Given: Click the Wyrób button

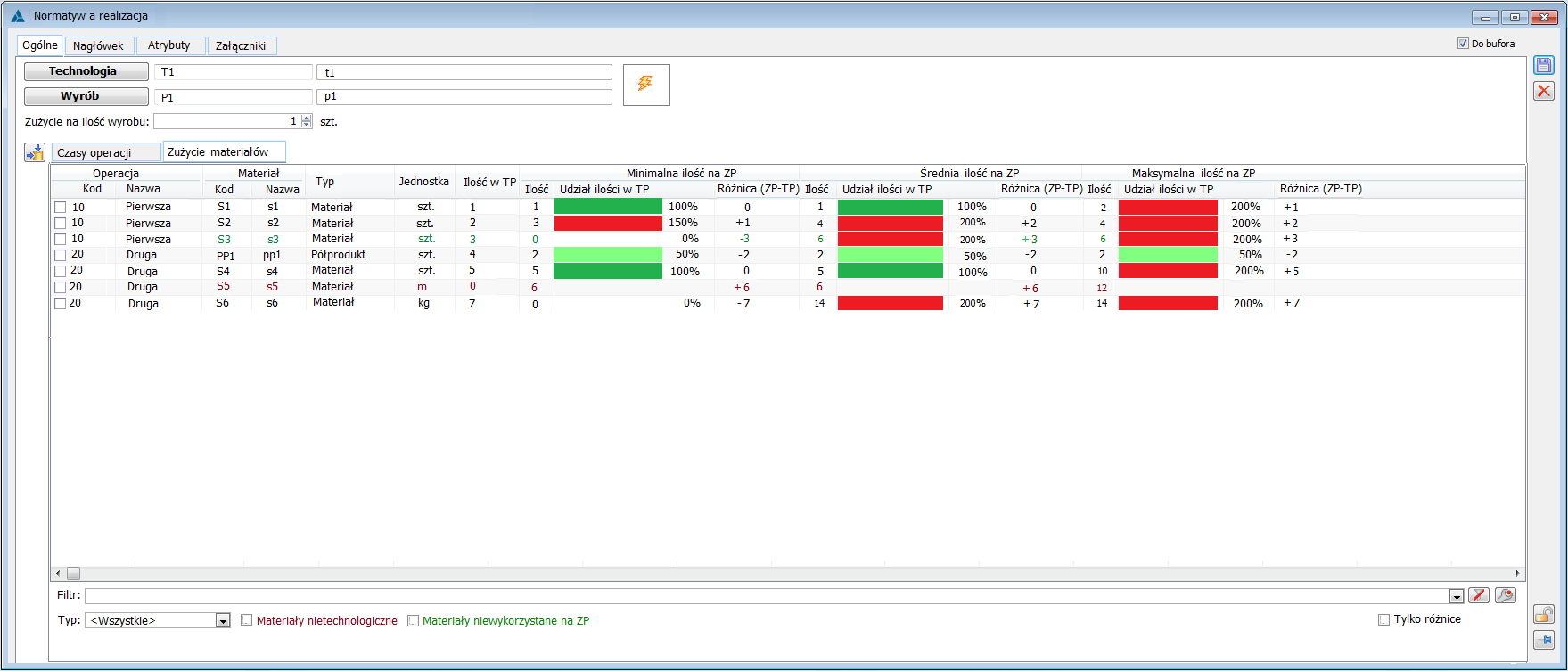Looking at the screenshot, I should (x=86, y=96).
